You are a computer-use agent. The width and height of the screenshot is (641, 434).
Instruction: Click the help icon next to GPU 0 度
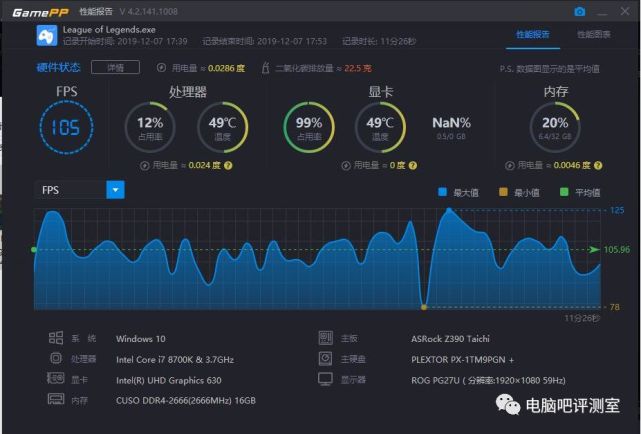(413, 166)
